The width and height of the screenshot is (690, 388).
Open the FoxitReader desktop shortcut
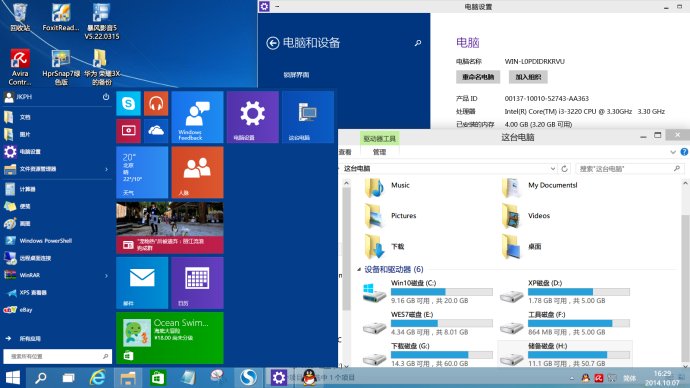[x=61, y=17]
